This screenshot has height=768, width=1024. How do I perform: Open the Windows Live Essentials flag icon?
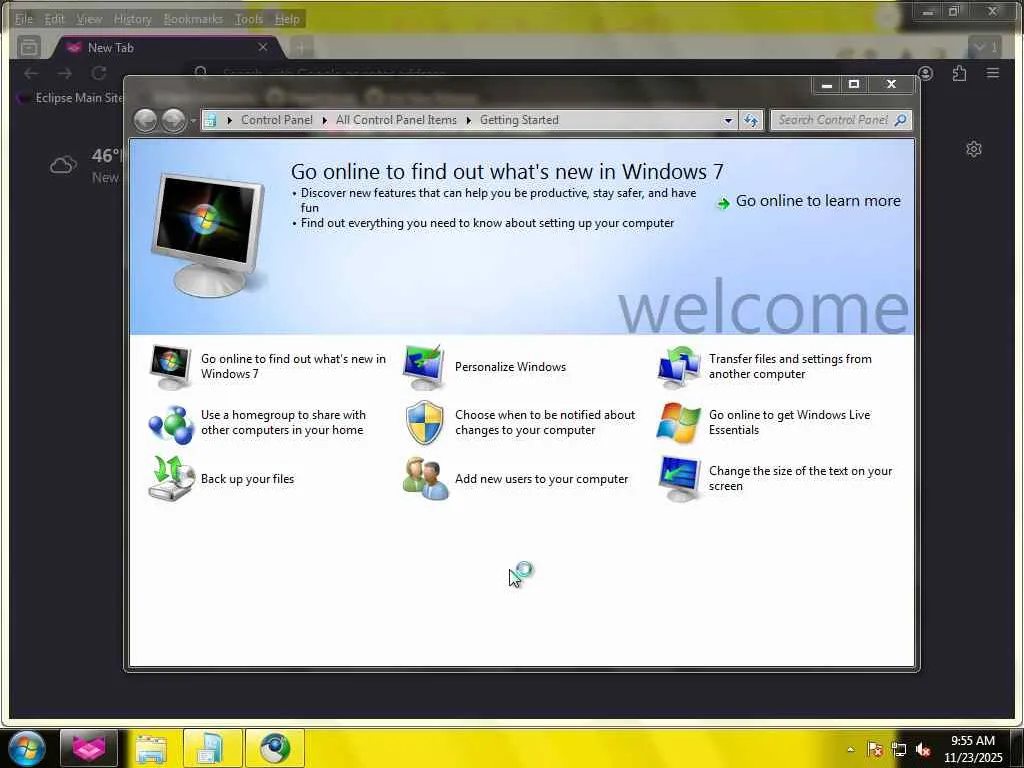coord(679,423)
